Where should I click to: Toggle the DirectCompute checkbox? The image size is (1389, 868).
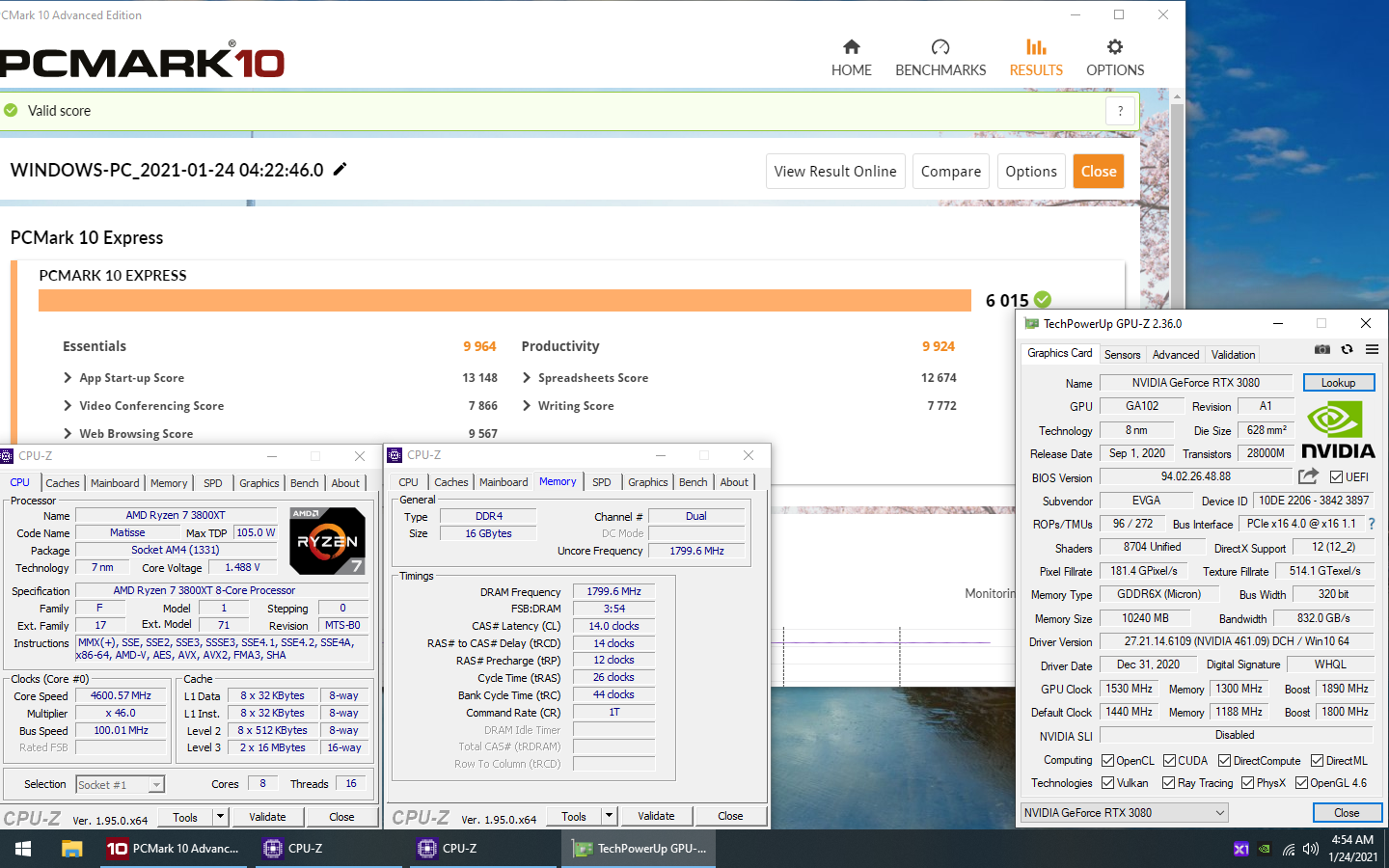[1224, 761]
